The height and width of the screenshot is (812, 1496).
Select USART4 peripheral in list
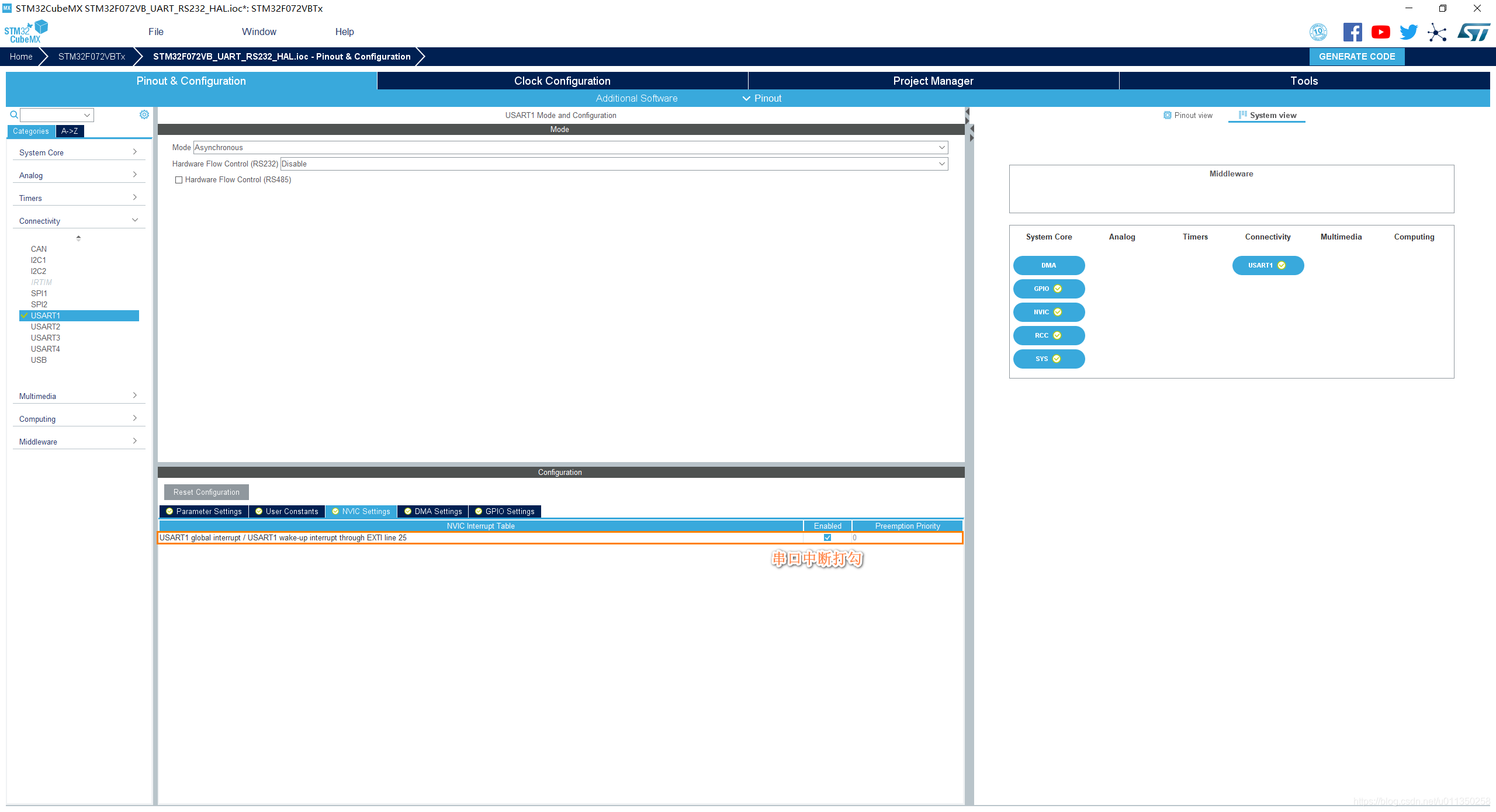click(45, 349)
